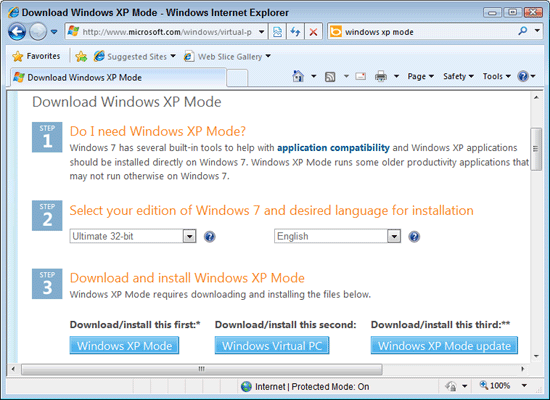The width and height of the screenshot is (550, 400).
Task: Click Internet | Protected Mode: On status text
Action: click(312, 386)
